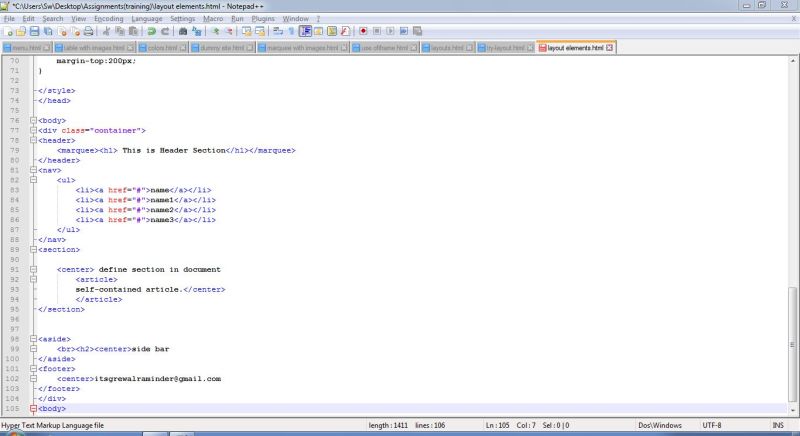Image resolution: width=800 pixels, height=436 pixels.
Task: Click the macro Playback icon
Action: click(x=390, y=32)
